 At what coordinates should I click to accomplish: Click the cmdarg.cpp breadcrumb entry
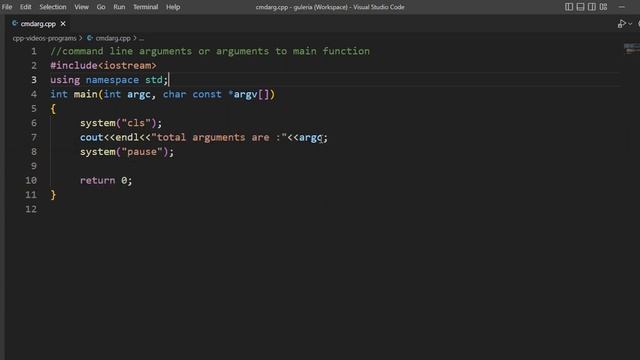(x=113, y=38)
